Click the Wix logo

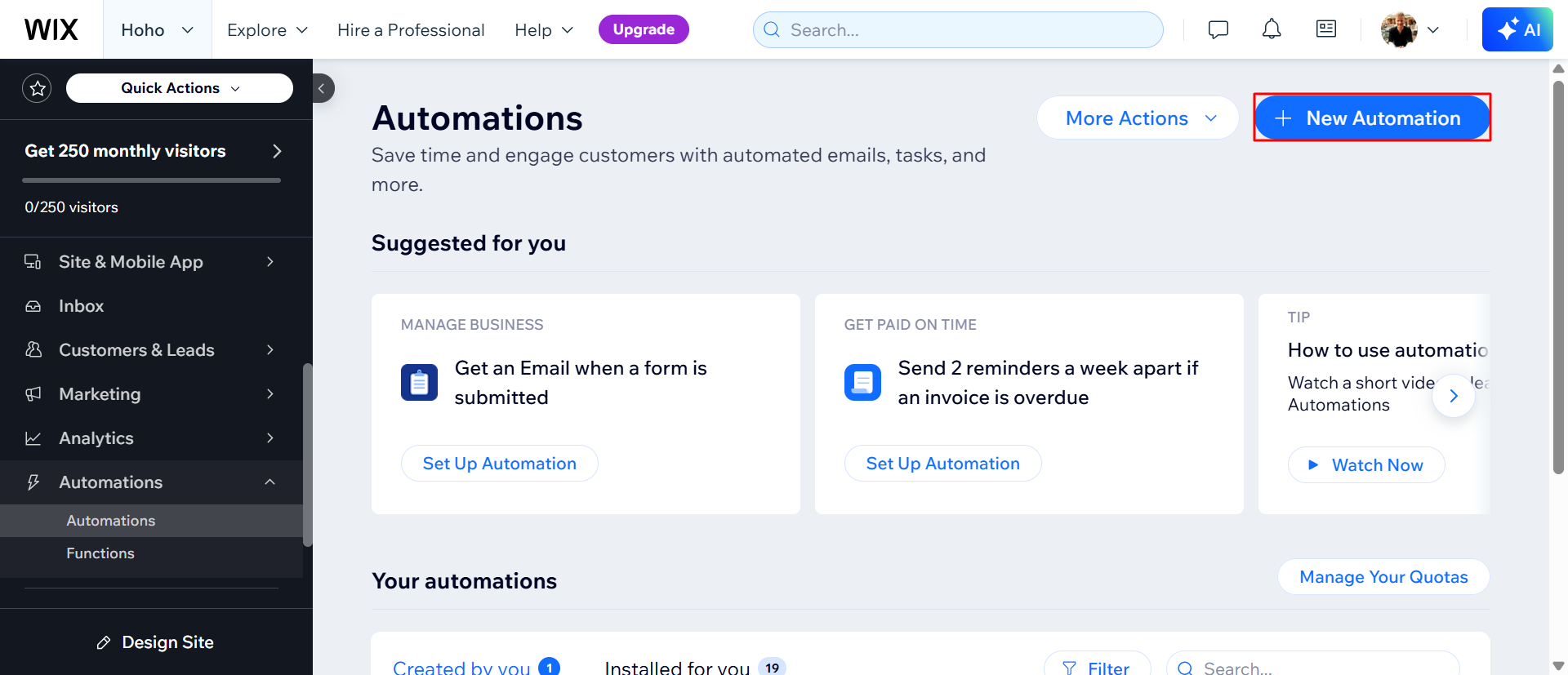pyautogui.click(x=51, y=29)
